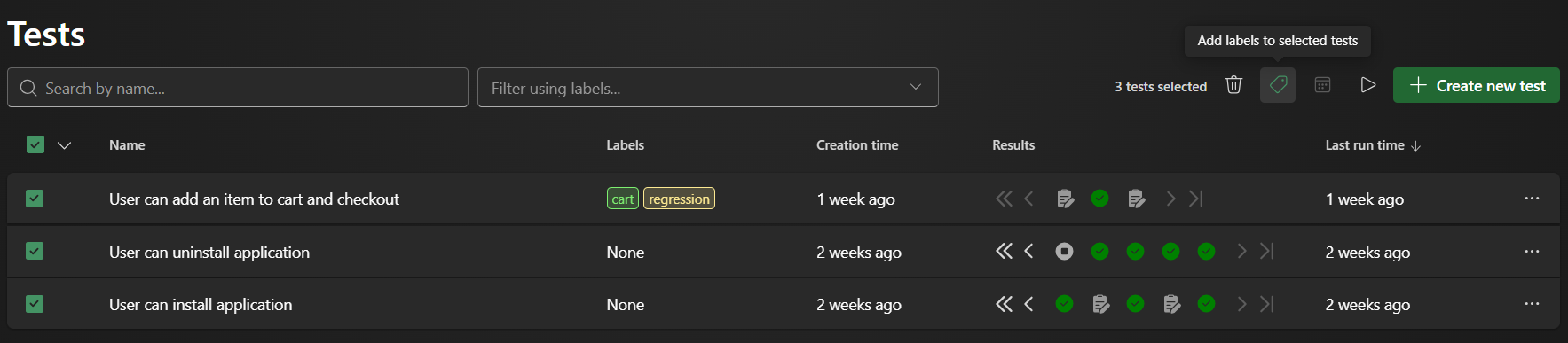This screenshot has height=343, width=1568.
Task: Open the 'User can install application' test
Action: tap(201, 305)
